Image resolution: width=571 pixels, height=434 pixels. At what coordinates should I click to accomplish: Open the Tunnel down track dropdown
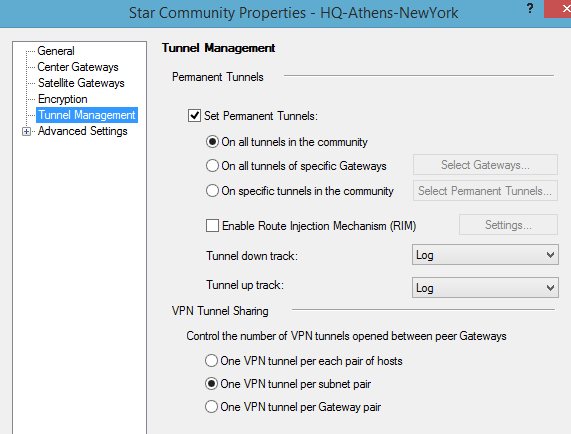[485, 255]
